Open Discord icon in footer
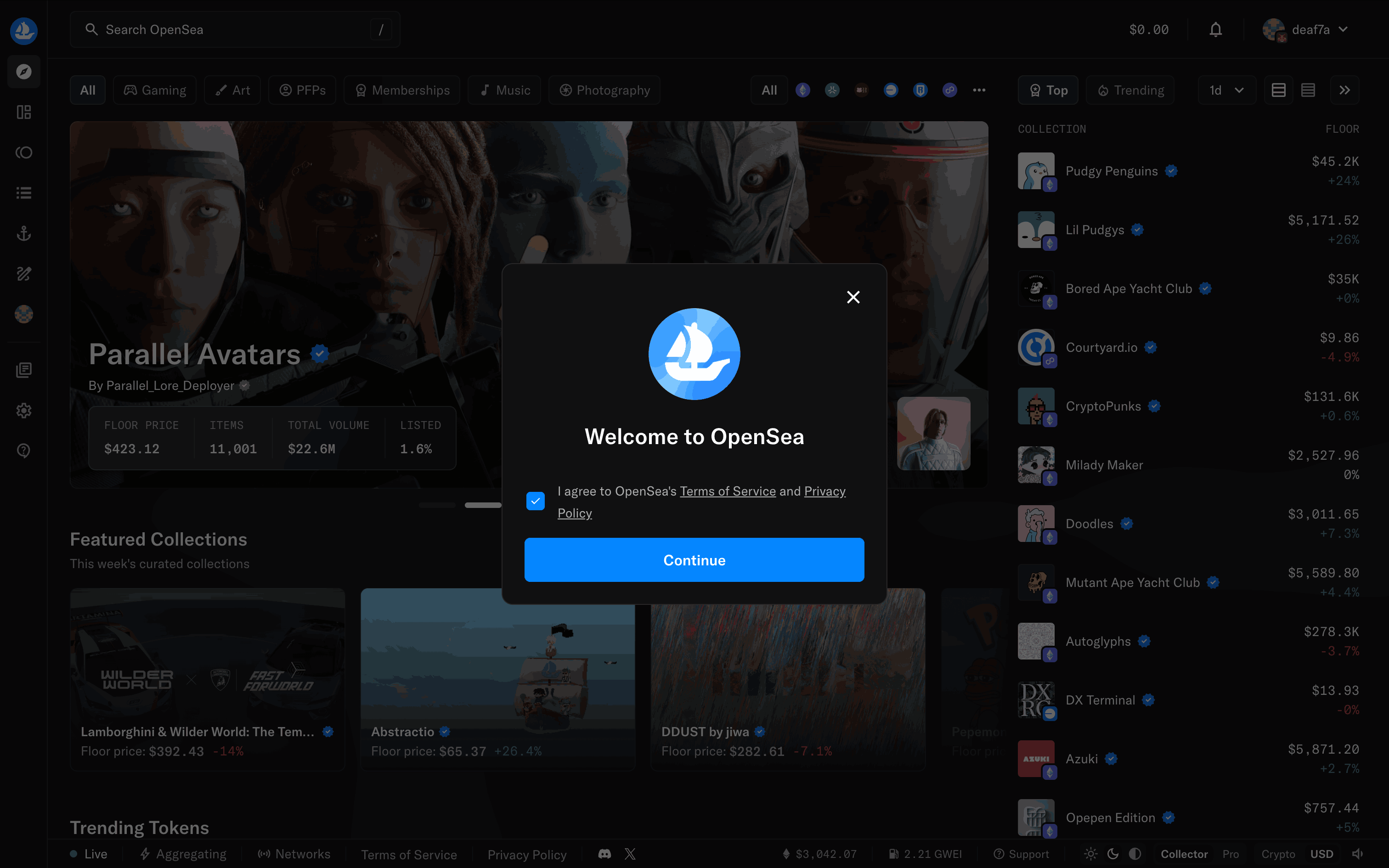The height and width of the screenshot is (868, 1389). (x=604, y=854)
